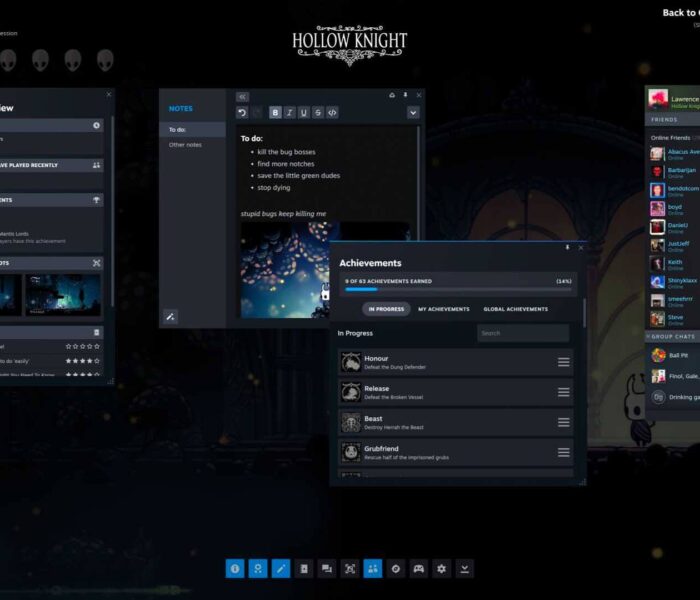Collapse the Group Chats section
The image size is (700, 600).
click(x=673, y=337)
